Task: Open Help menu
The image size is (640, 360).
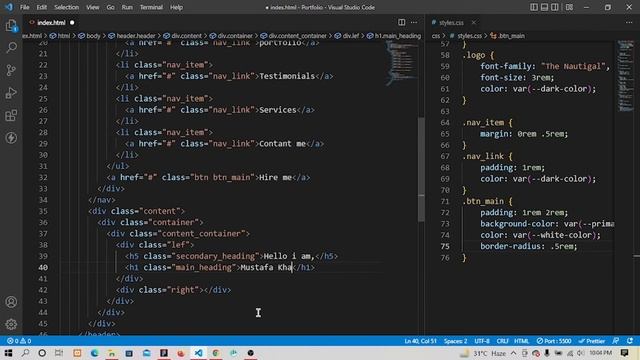Action: (176, 7)
